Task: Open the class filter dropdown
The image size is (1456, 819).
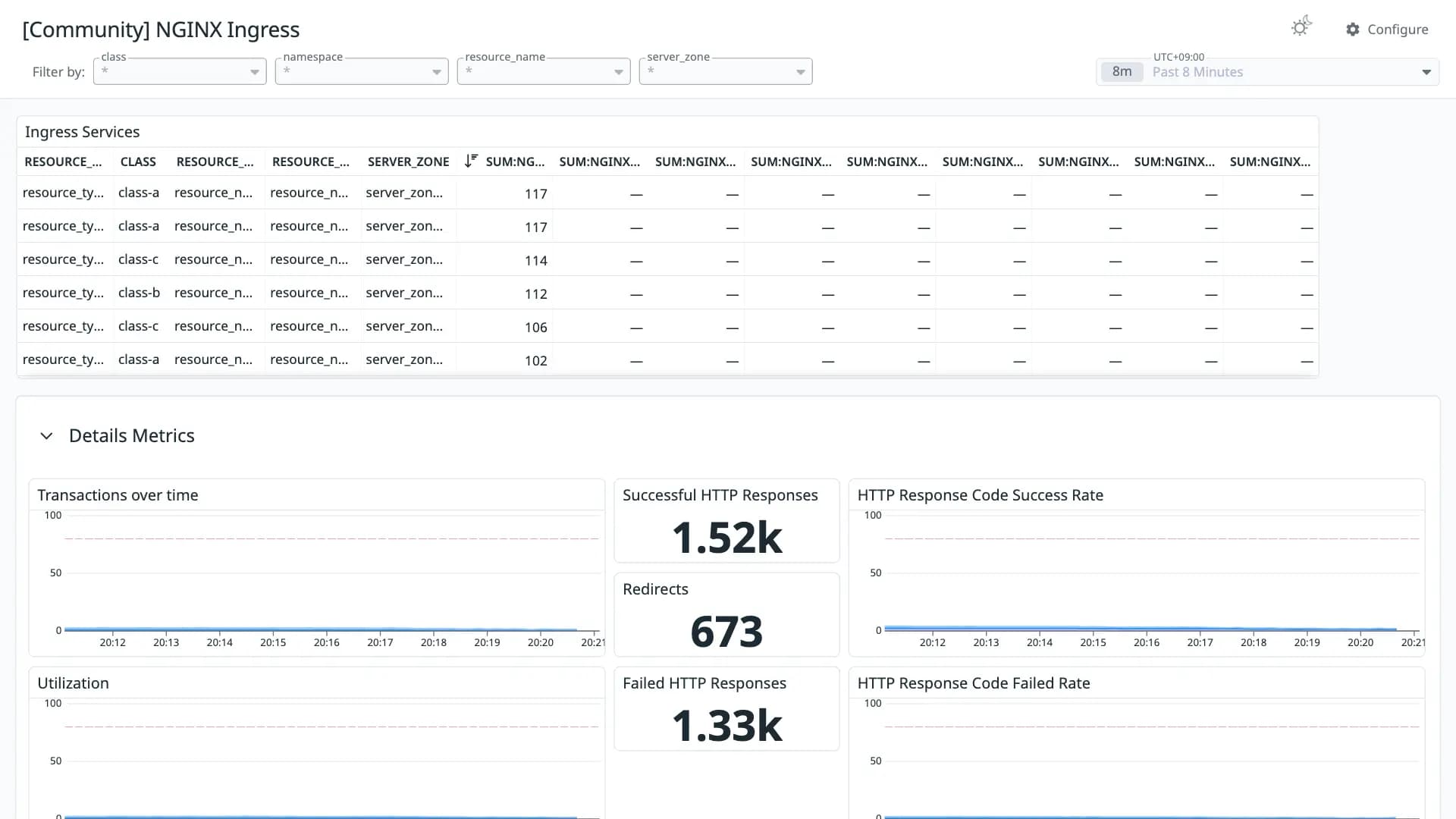Action: click(180, 71)
